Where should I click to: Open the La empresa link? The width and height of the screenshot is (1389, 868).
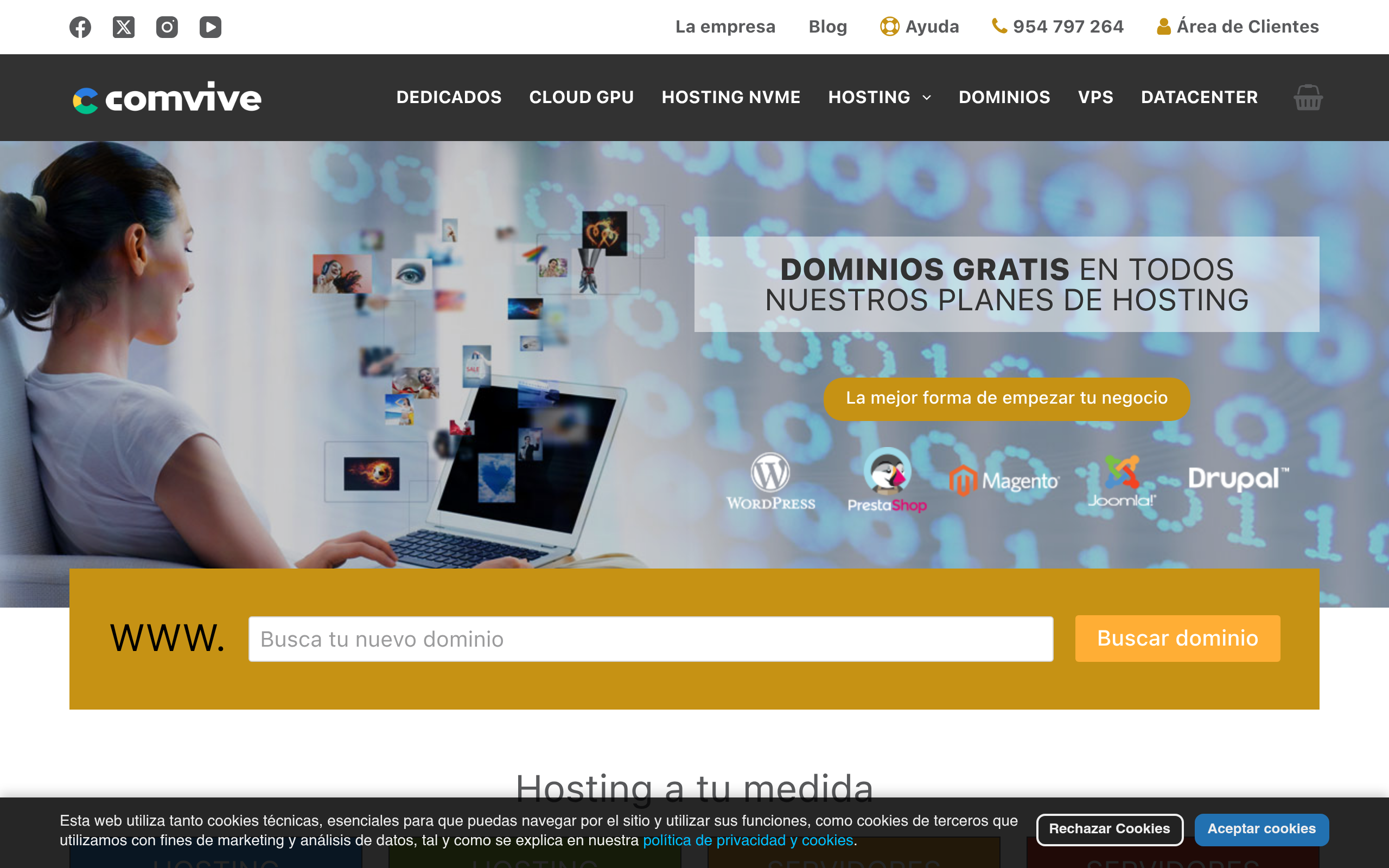pos(725,27)
